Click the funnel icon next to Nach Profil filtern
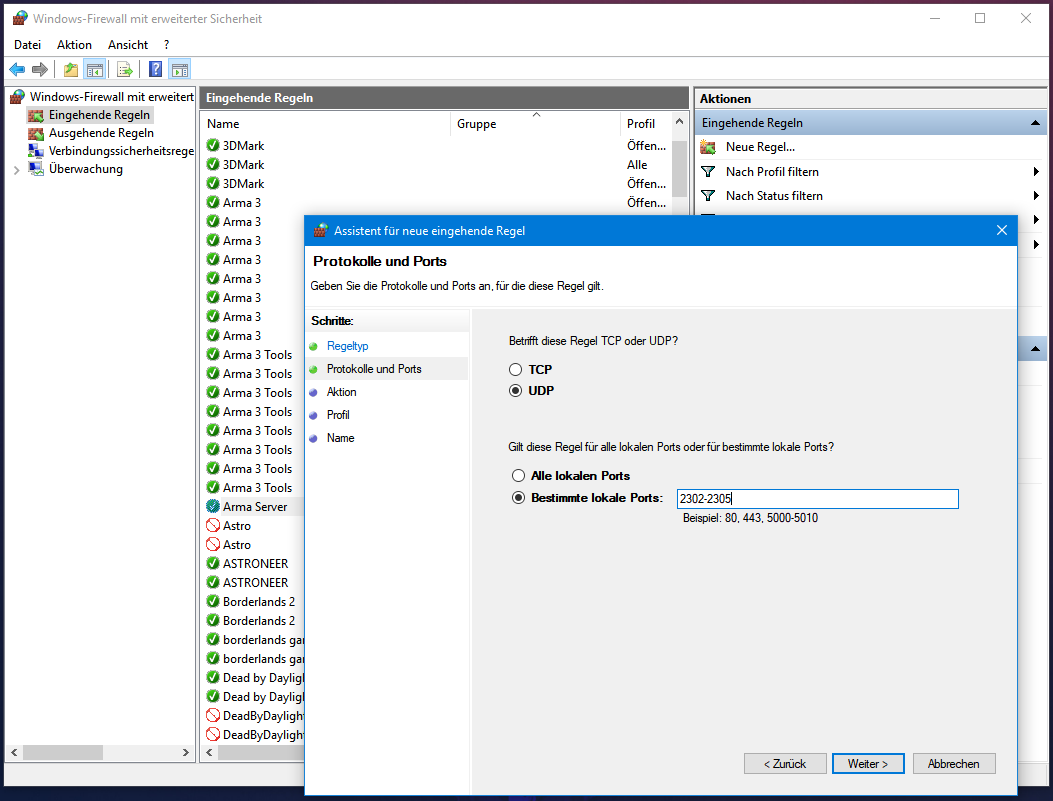This screenshot has height=801, width=1053. tap(708, 172)
